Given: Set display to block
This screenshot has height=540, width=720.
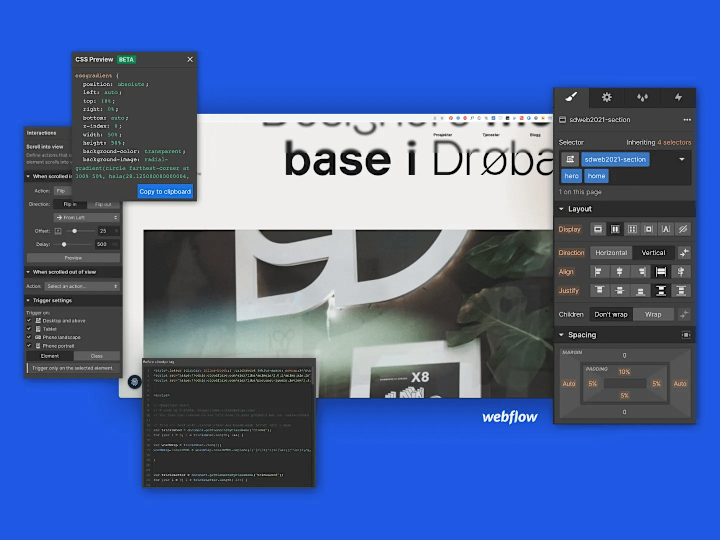Looking at the screenshot, I should point(598,229).
